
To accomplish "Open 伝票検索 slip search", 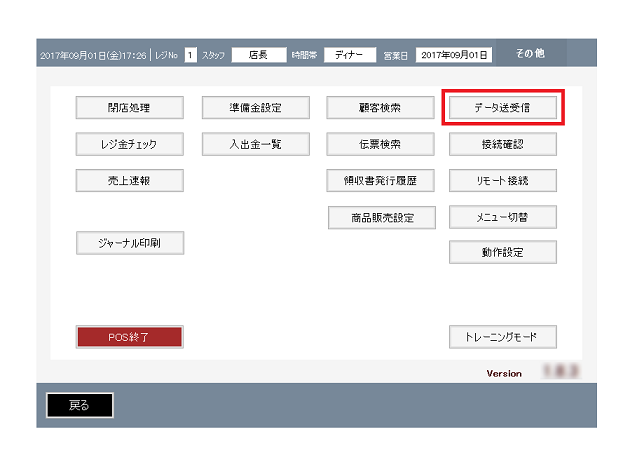I will click(x=380, y=144).
